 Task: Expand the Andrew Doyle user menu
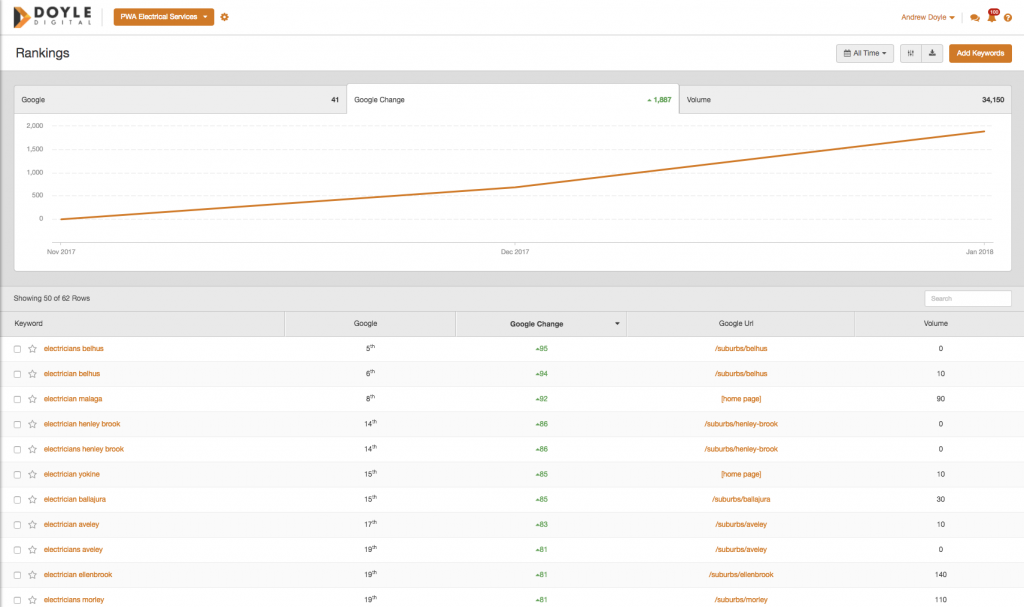pos(928,17)
